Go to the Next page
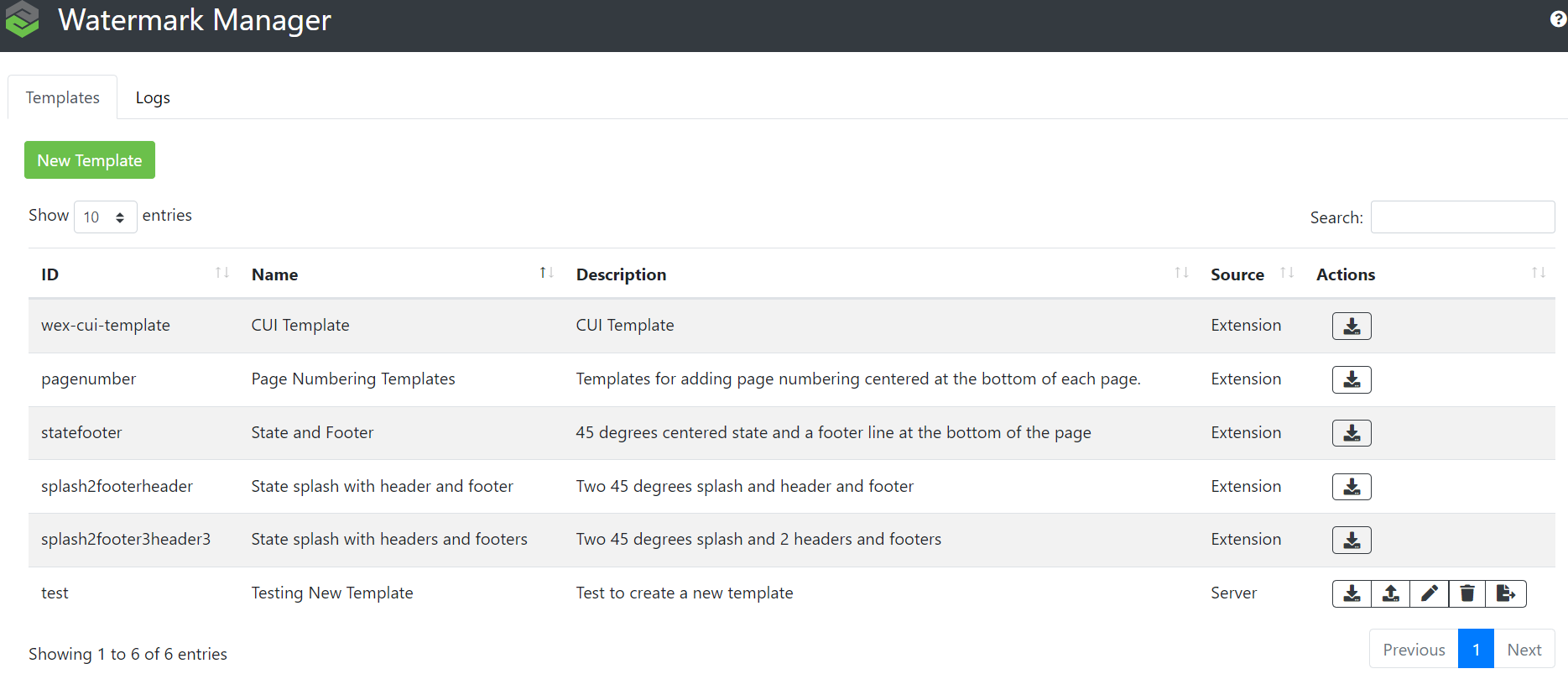The height and width of the screenshot is (674, 1568). pyautogui.click(x=1524, y=650)
